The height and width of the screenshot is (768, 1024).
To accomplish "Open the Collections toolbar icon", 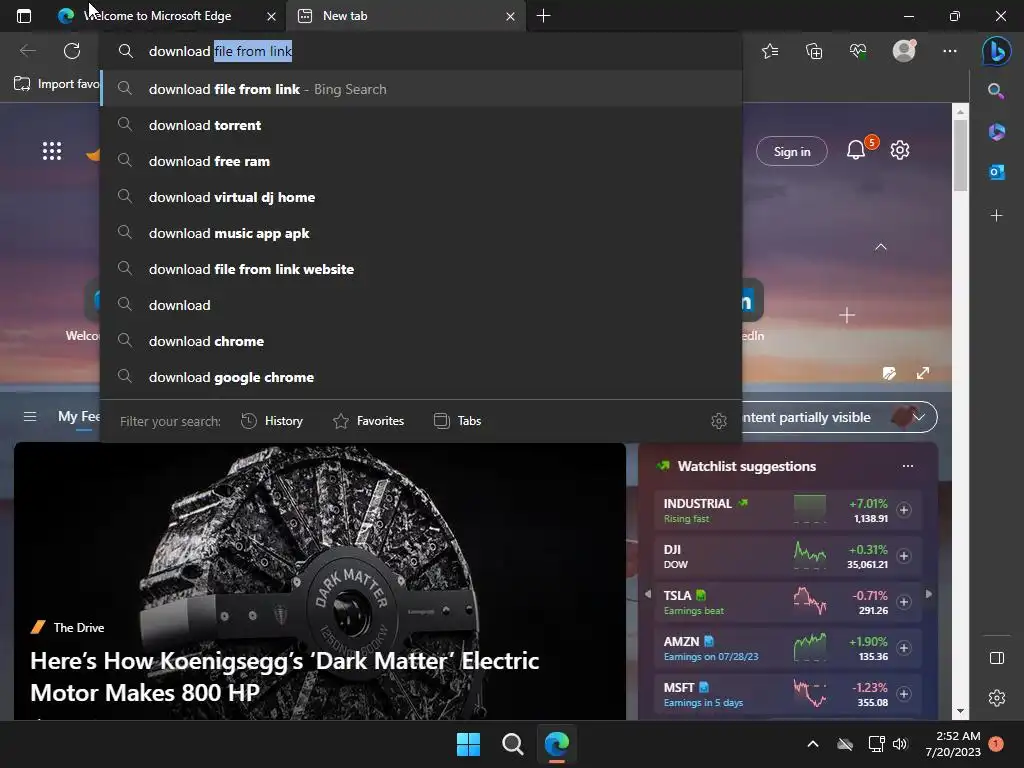I will (x=814, y=51).
